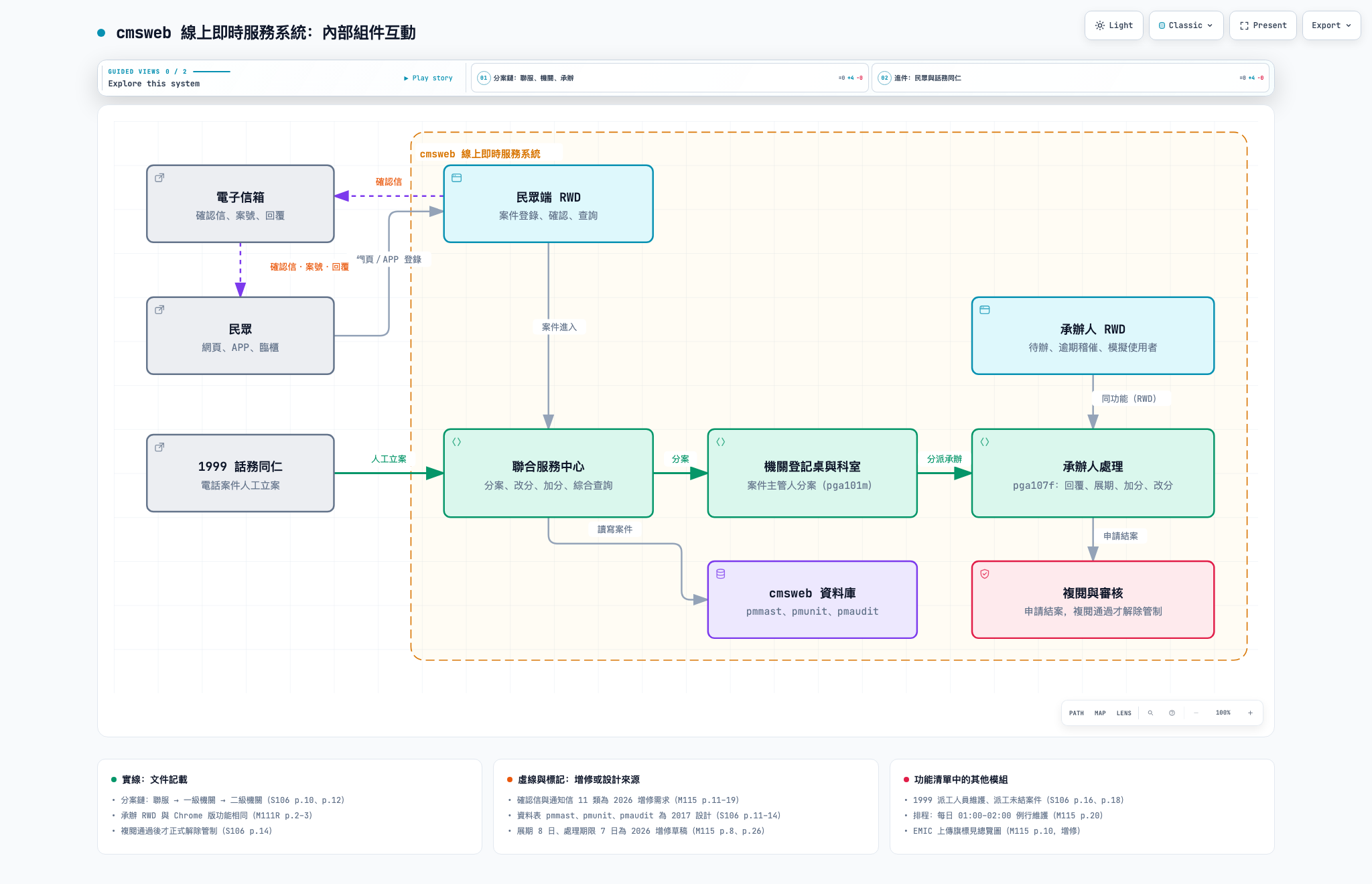Screen dimensions: 1372x884
Task: Click the window icon on 民眾端 RWD node
Action: [x=457, y=178]
